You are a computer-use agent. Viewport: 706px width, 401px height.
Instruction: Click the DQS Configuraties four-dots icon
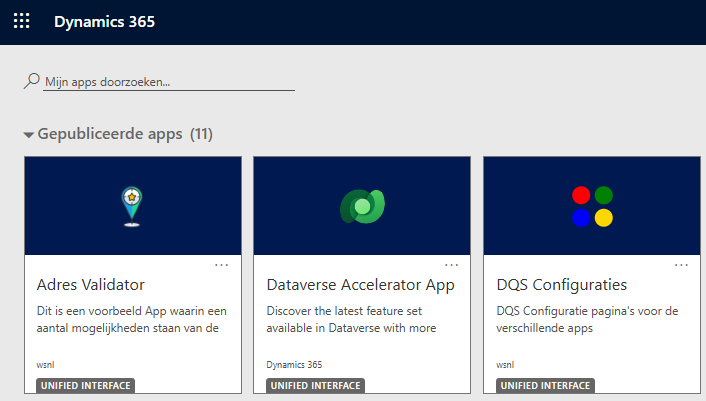tap(591, 206)
